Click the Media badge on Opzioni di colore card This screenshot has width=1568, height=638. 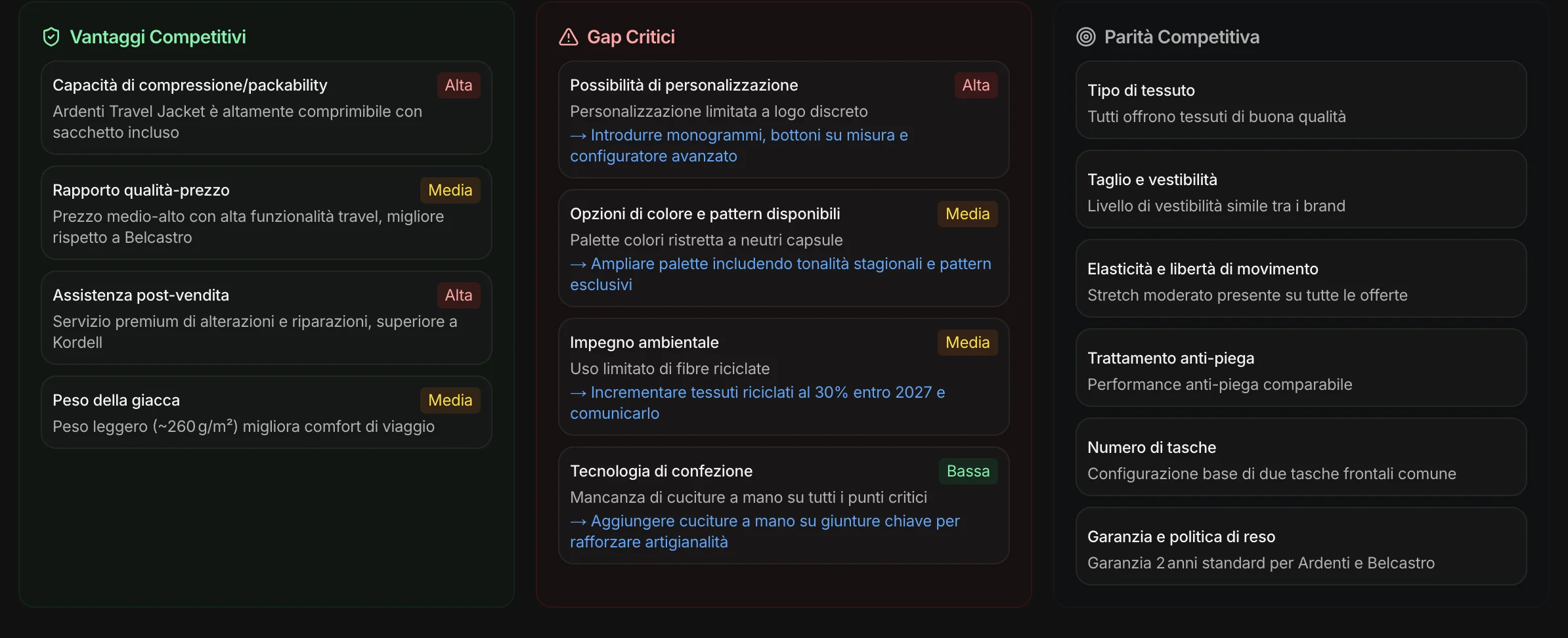pyautogui.click(x=968, y=214)
